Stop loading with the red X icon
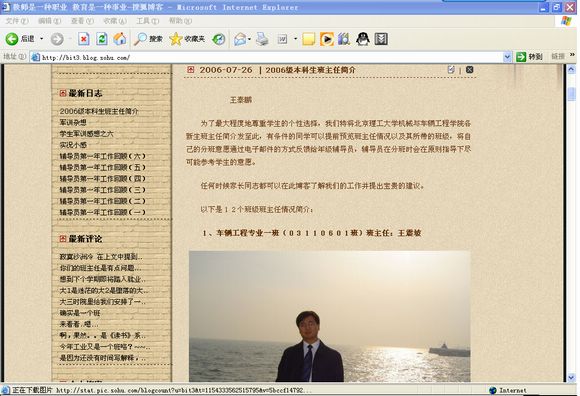The width and height of the screenshot is (580, 396). coord(84,39)
